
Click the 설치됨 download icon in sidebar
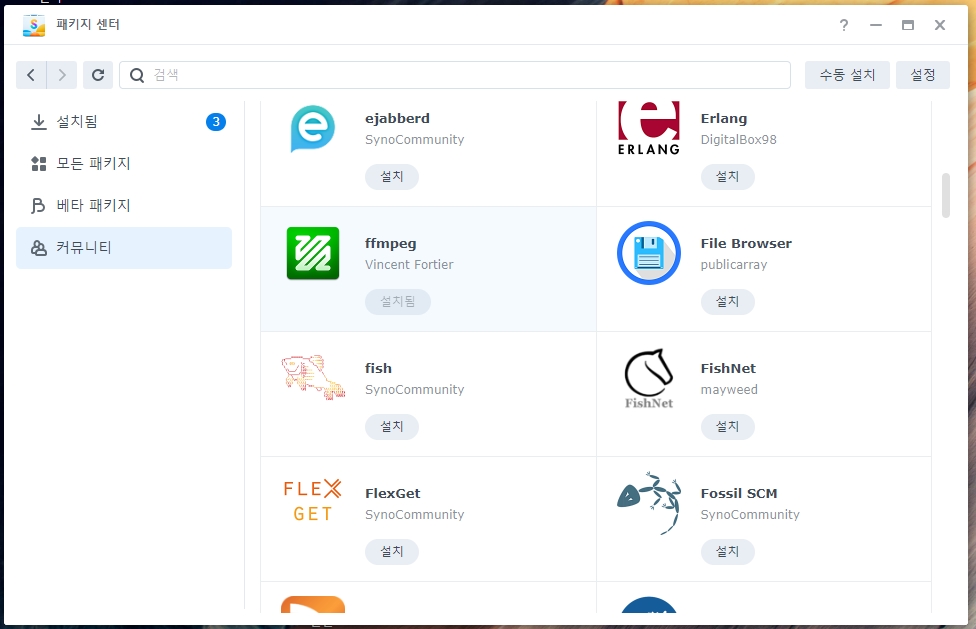pyautogui.click(x=39, y=122)
